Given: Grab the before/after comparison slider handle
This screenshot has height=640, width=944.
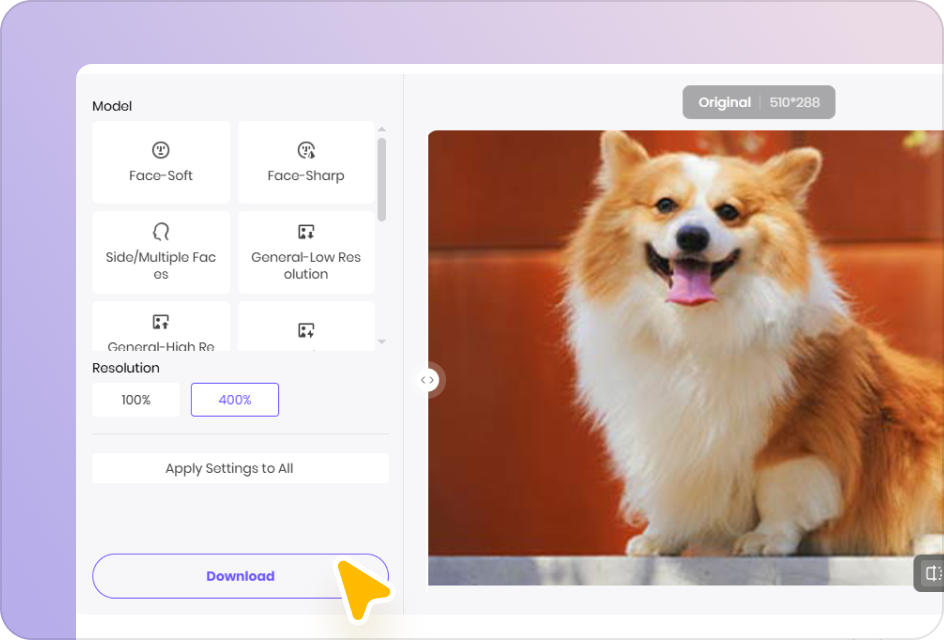Looking at the screenshot, I should [x=427, y=380].
